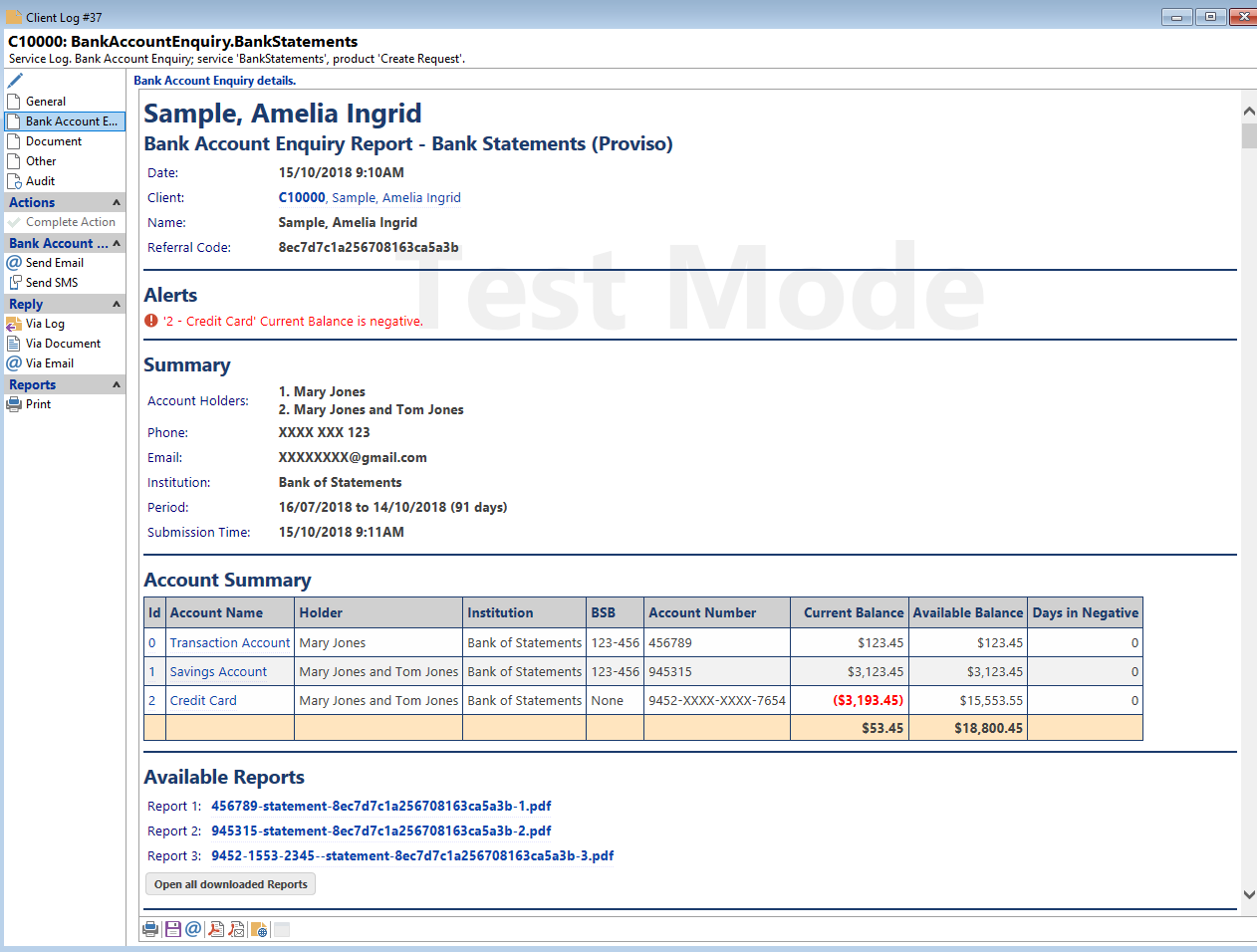Click the scrollbar up arrow
The height and width of the screenshot is (952, 1257).
[x=1249, y=112]
